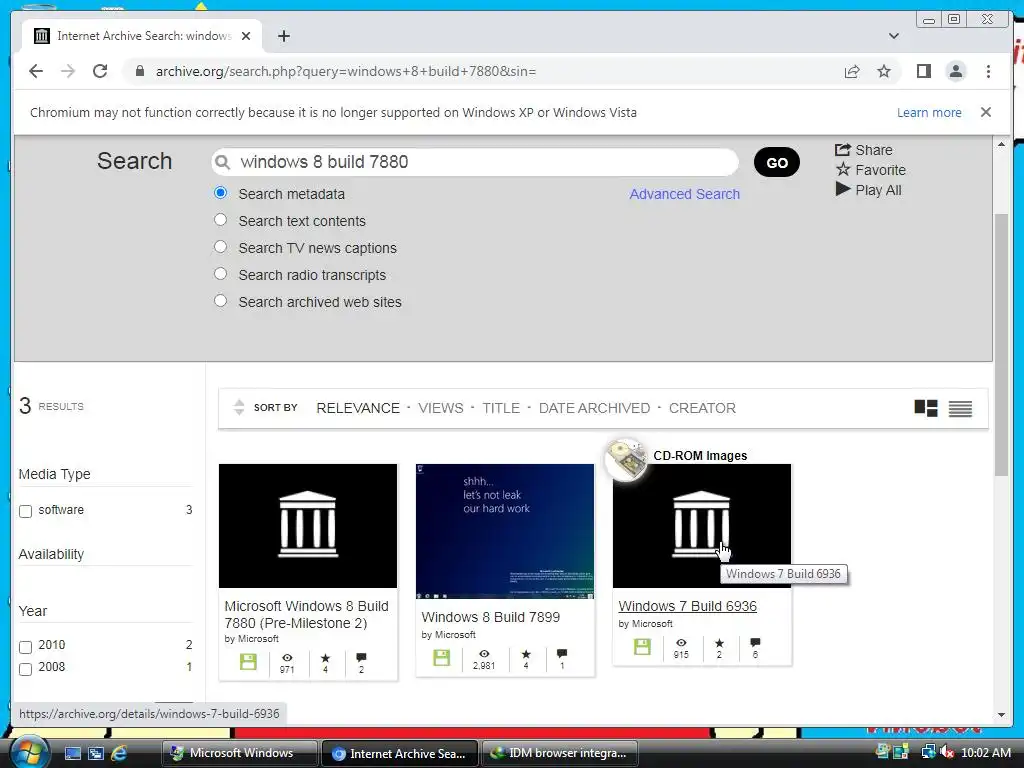The image size is (1024, 768).
Task: Open a new tab with the plus button
Action: tap(283, 36)
